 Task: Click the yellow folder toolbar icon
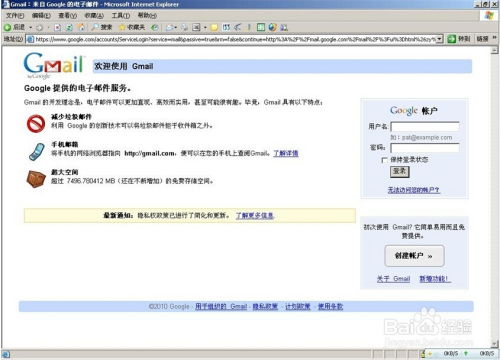[x=214, y=28]
